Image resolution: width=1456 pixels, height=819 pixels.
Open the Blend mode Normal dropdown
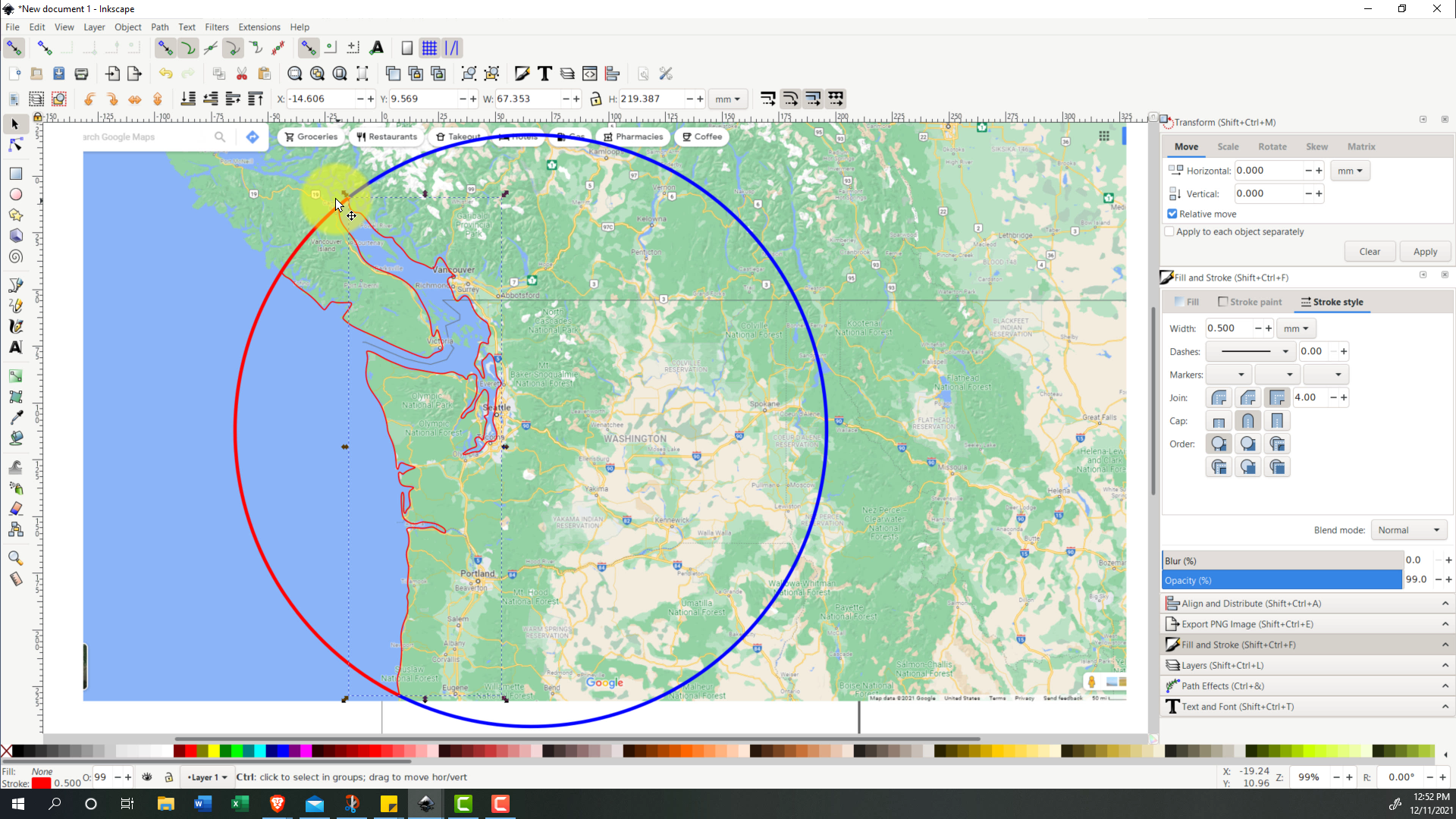tap(1408, 530)
